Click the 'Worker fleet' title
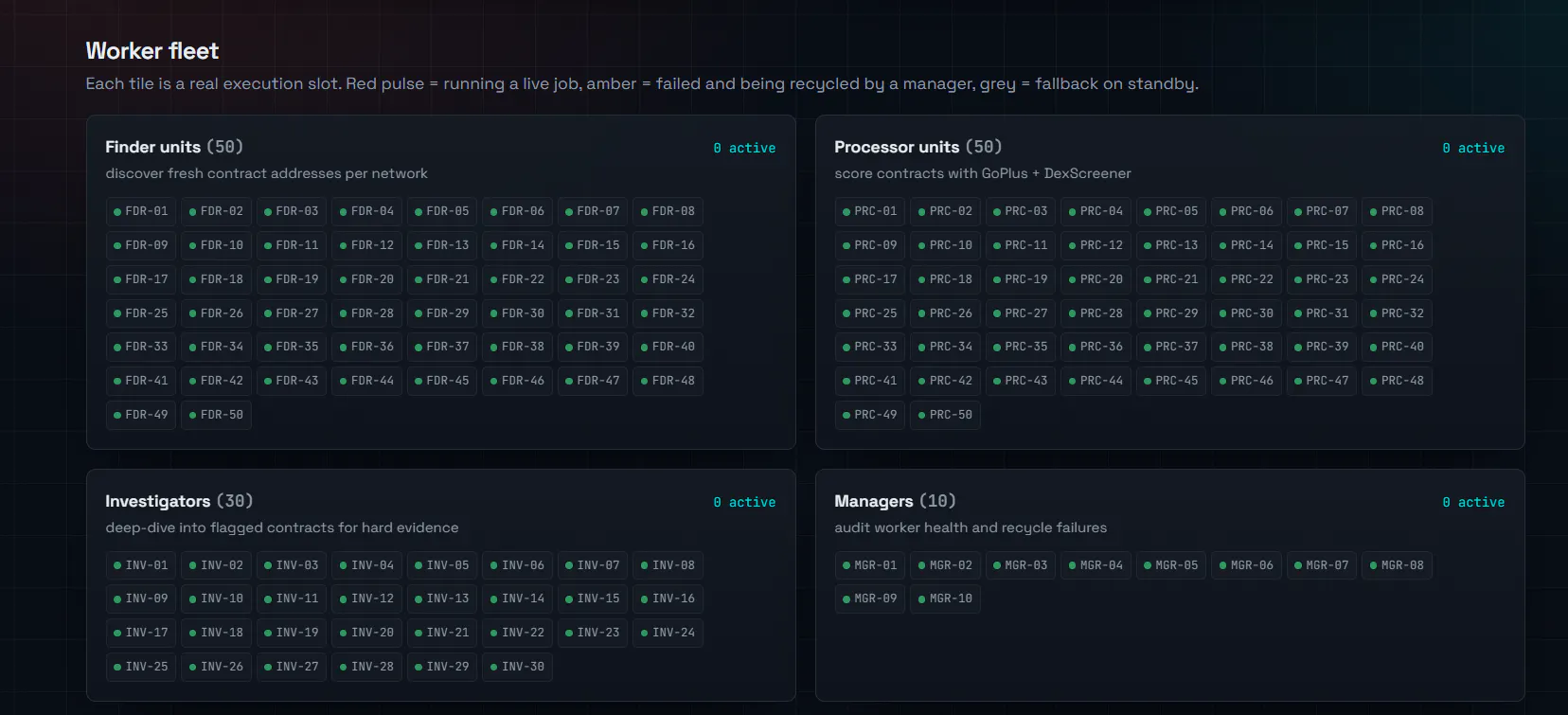 pyautogui.click(x=152, y=51)
